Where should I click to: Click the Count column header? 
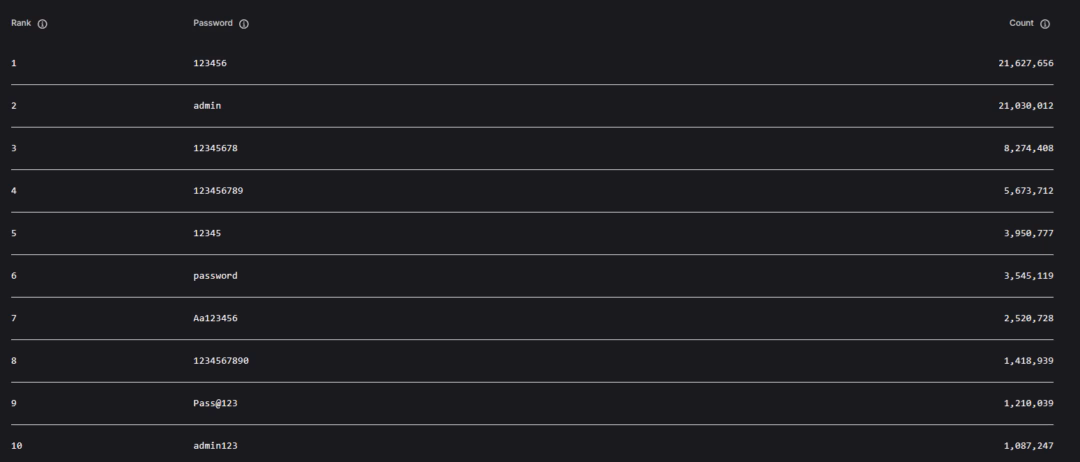(1021, 23)
